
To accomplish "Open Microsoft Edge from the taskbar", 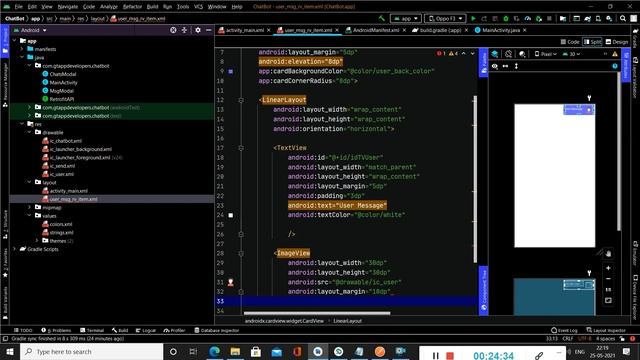I will tap(215, 351).
